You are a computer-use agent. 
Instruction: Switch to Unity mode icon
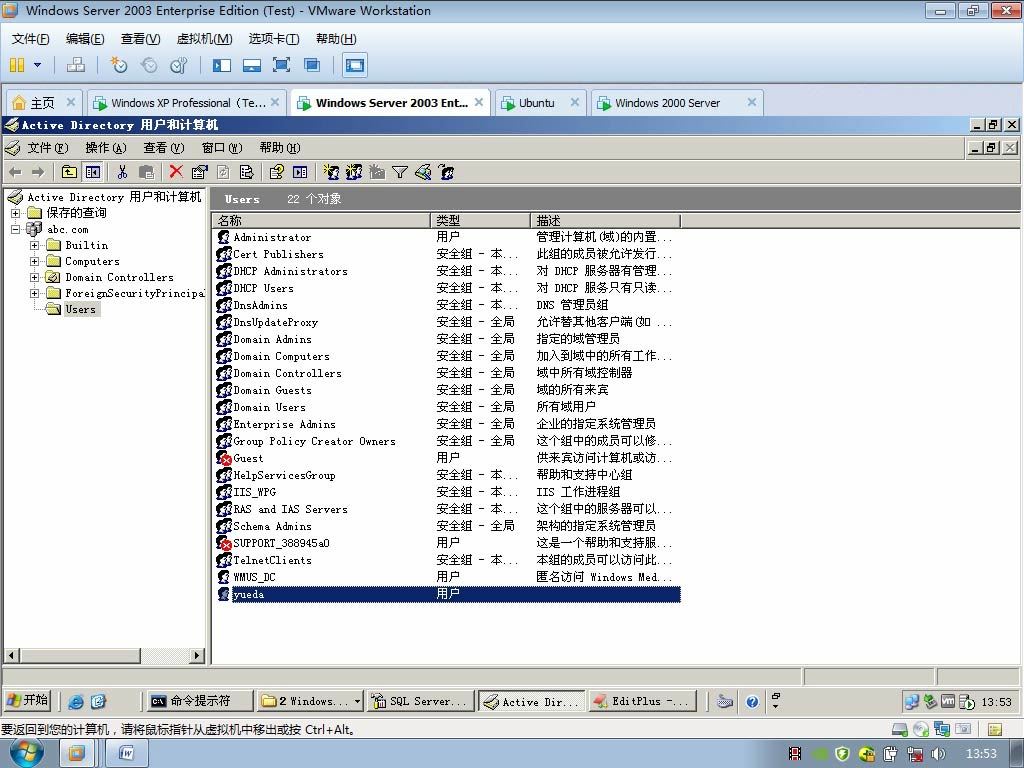pos(312,65)
